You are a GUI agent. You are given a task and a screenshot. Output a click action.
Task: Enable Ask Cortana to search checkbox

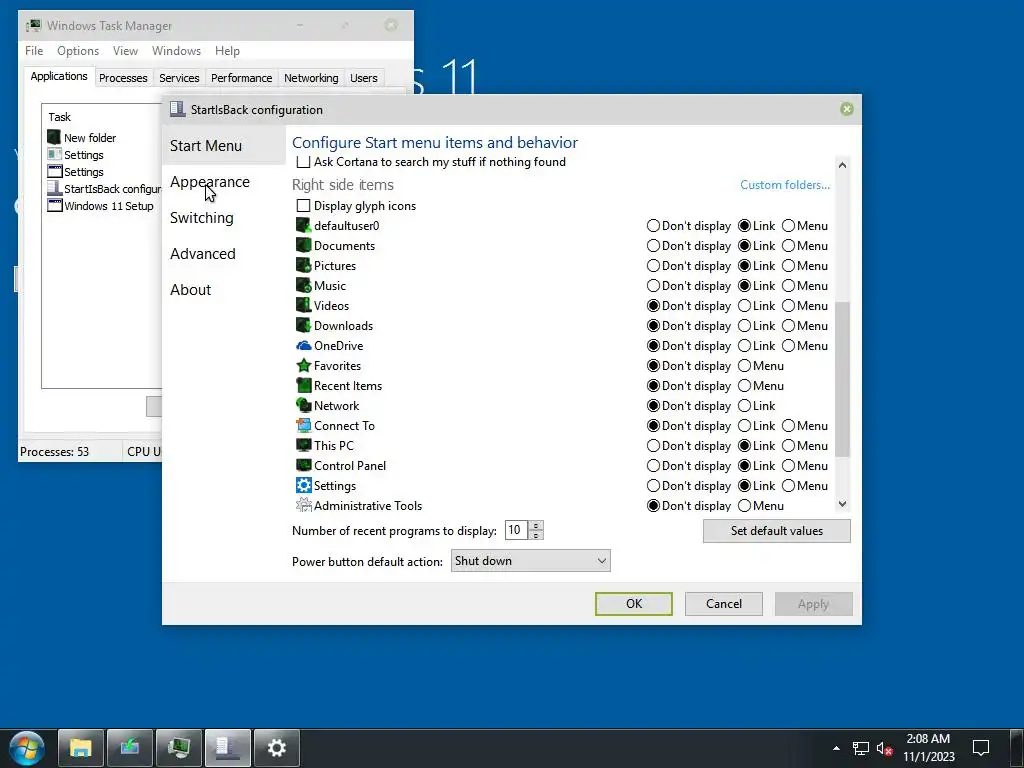coord(303,162)
